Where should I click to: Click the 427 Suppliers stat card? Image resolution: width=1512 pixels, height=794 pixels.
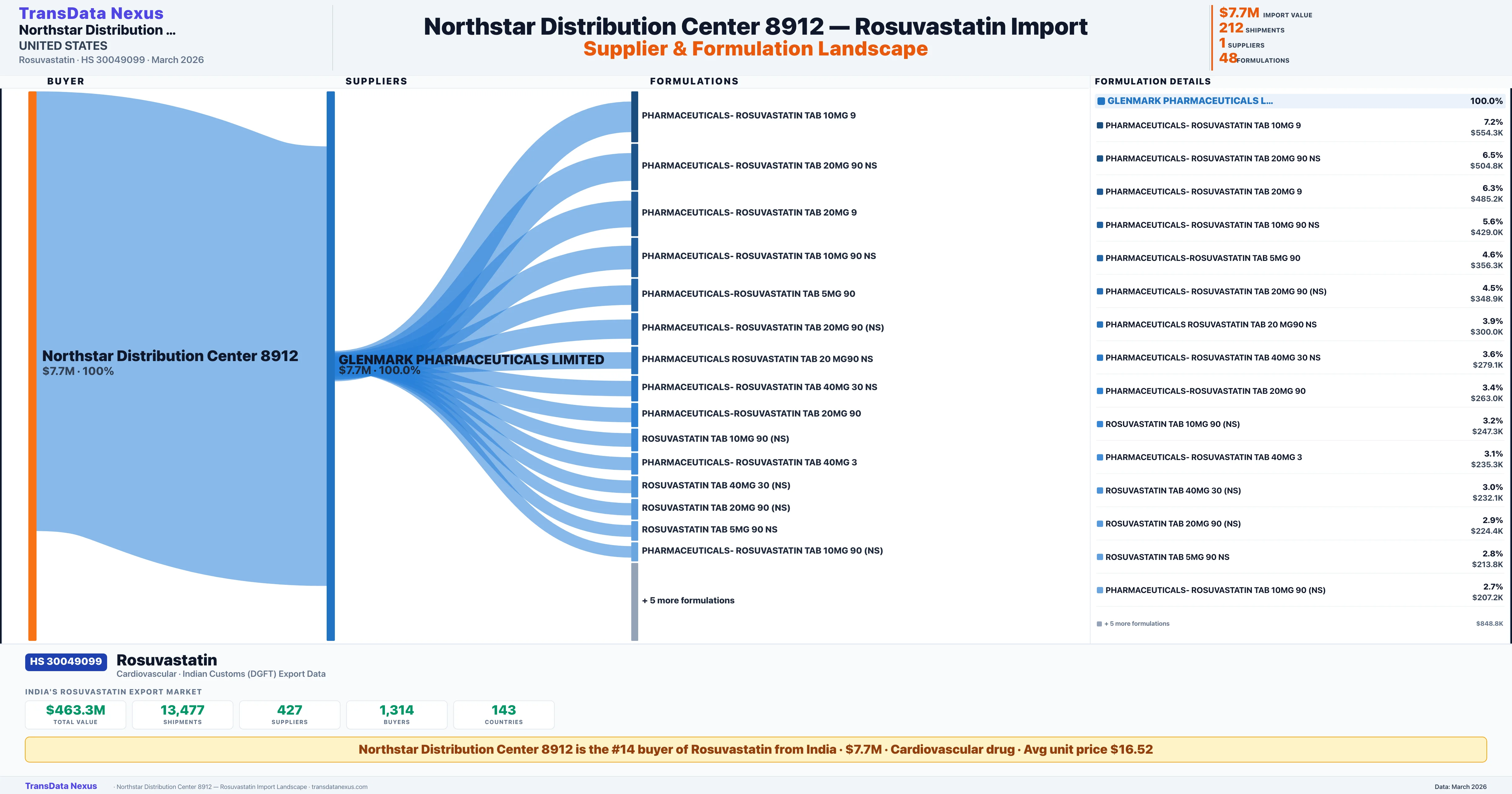pos(289,715)
